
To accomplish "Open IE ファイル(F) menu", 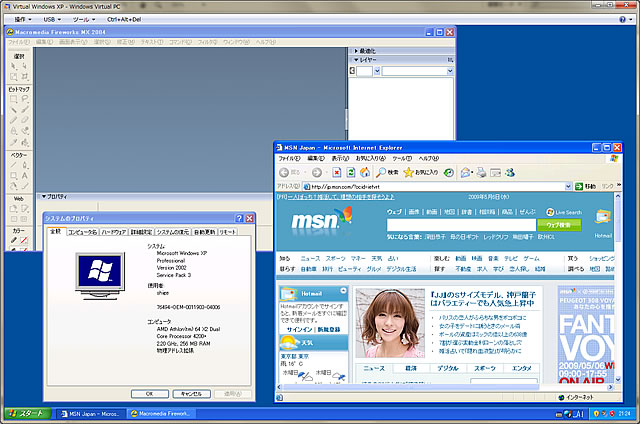I will point(289,158).
